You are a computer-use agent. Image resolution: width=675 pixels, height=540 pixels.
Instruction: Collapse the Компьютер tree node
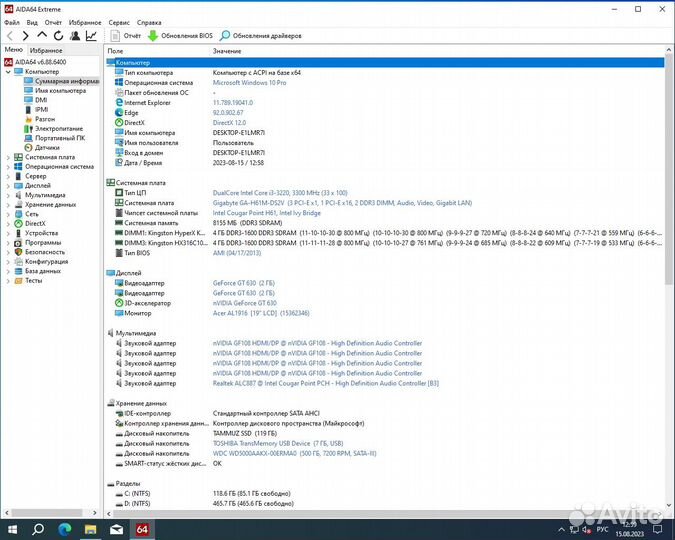(8, 72)
